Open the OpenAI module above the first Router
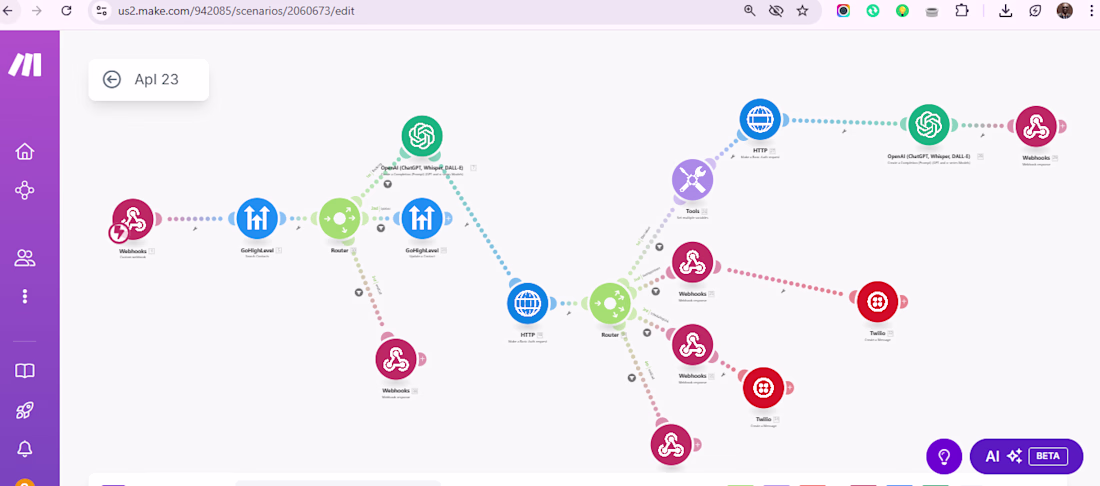The height and width of the screenshot is (486, 1100). click(x=422, y=136)
